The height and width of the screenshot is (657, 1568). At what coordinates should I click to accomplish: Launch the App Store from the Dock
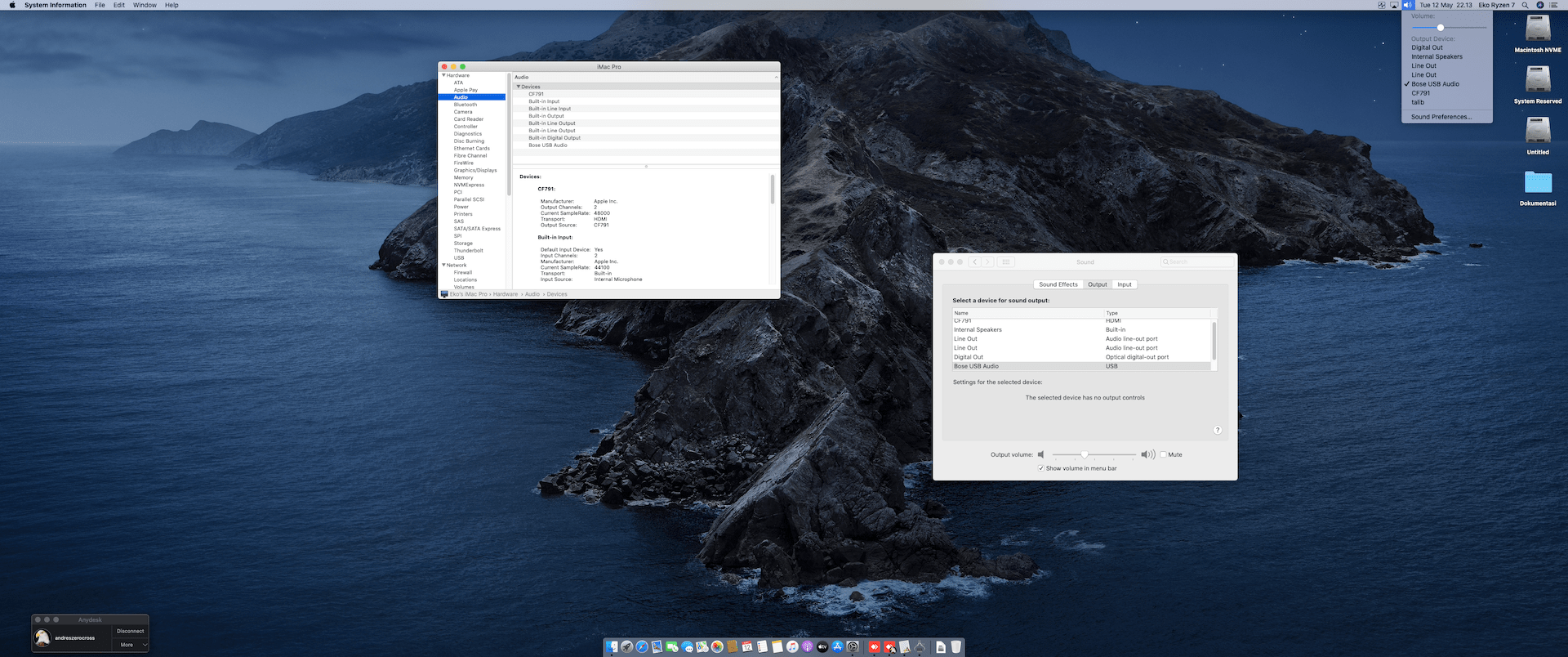(x=837, y=647)
